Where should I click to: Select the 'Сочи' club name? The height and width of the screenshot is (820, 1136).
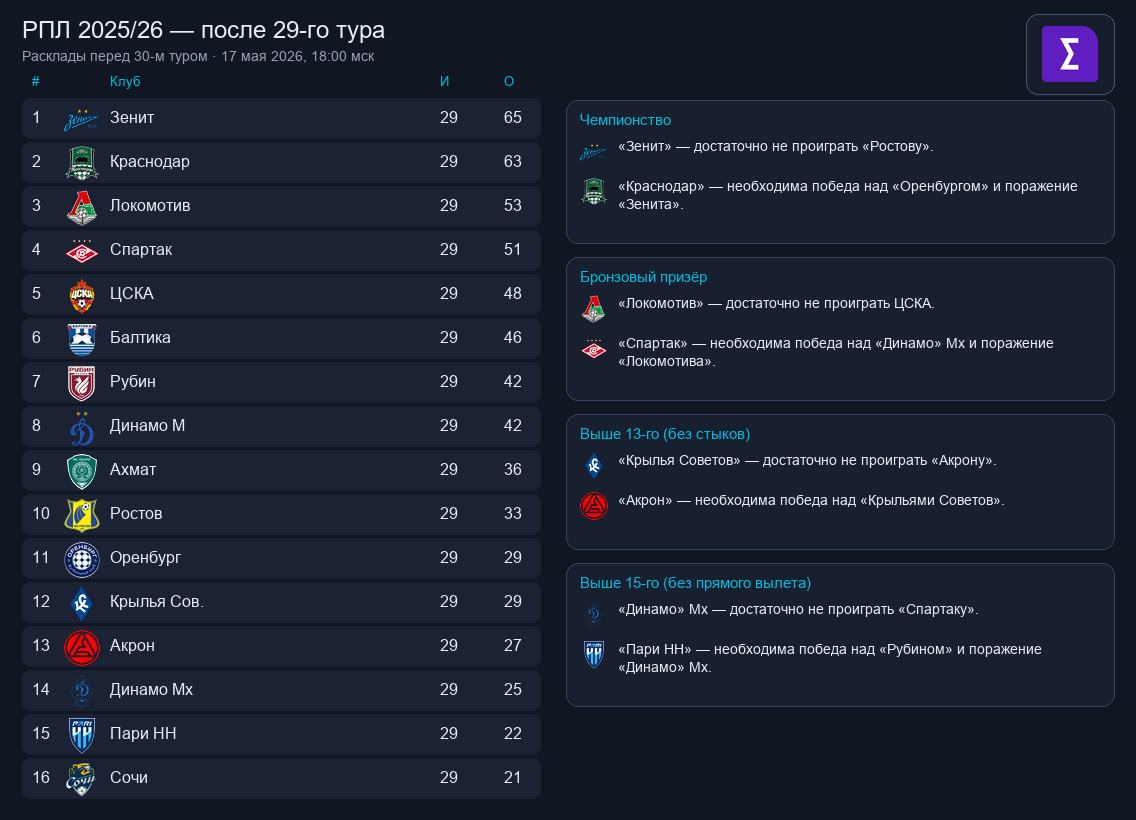[128, 778]
